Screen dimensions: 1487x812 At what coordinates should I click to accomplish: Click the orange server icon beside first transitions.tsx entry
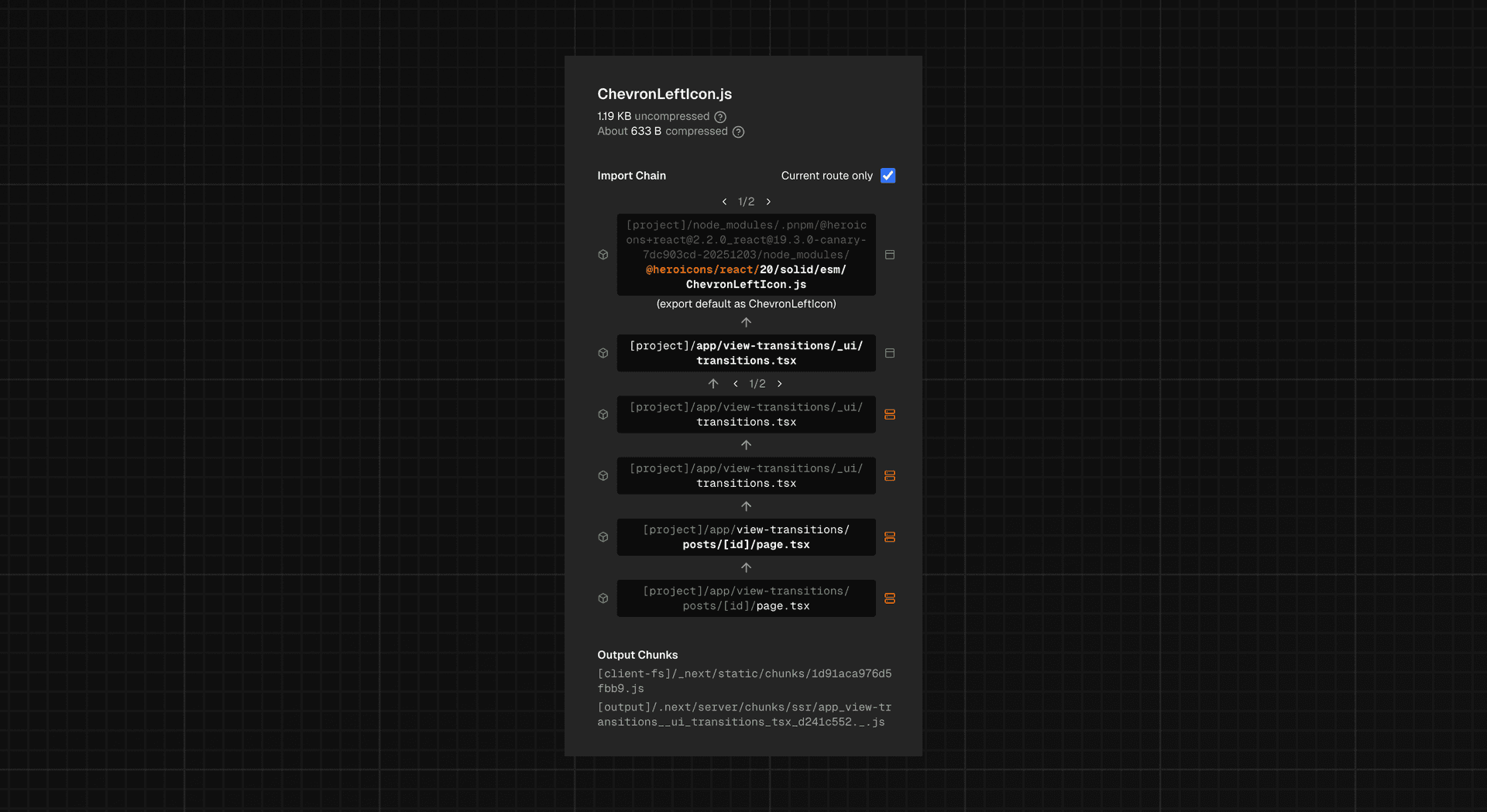889,414
